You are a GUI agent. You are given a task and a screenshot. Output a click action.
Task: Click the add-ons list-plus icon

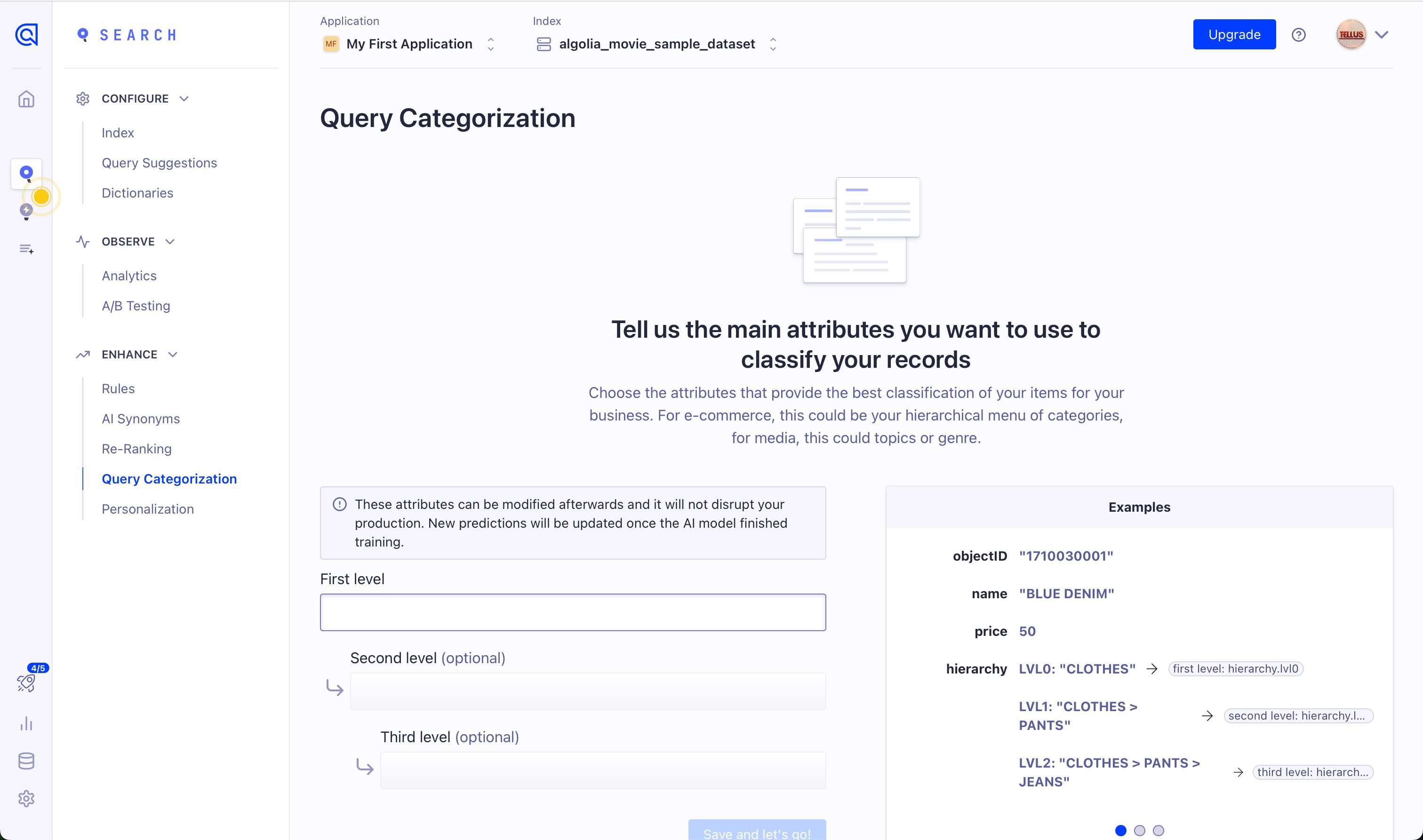(x=26, y=249)
